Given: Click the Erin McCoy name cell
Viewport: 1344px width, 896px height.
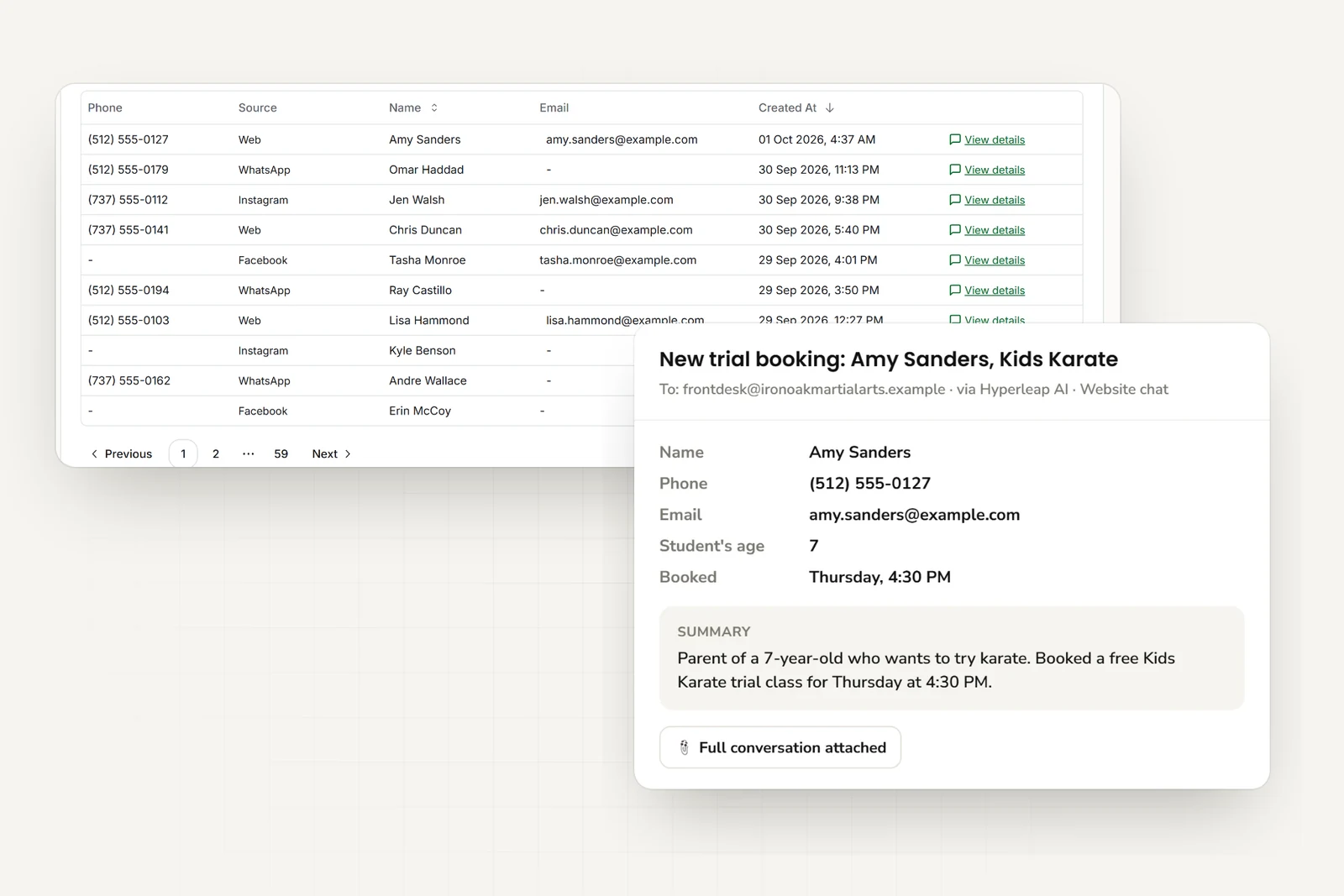Looking at the screenshot, I should (420, 411).
